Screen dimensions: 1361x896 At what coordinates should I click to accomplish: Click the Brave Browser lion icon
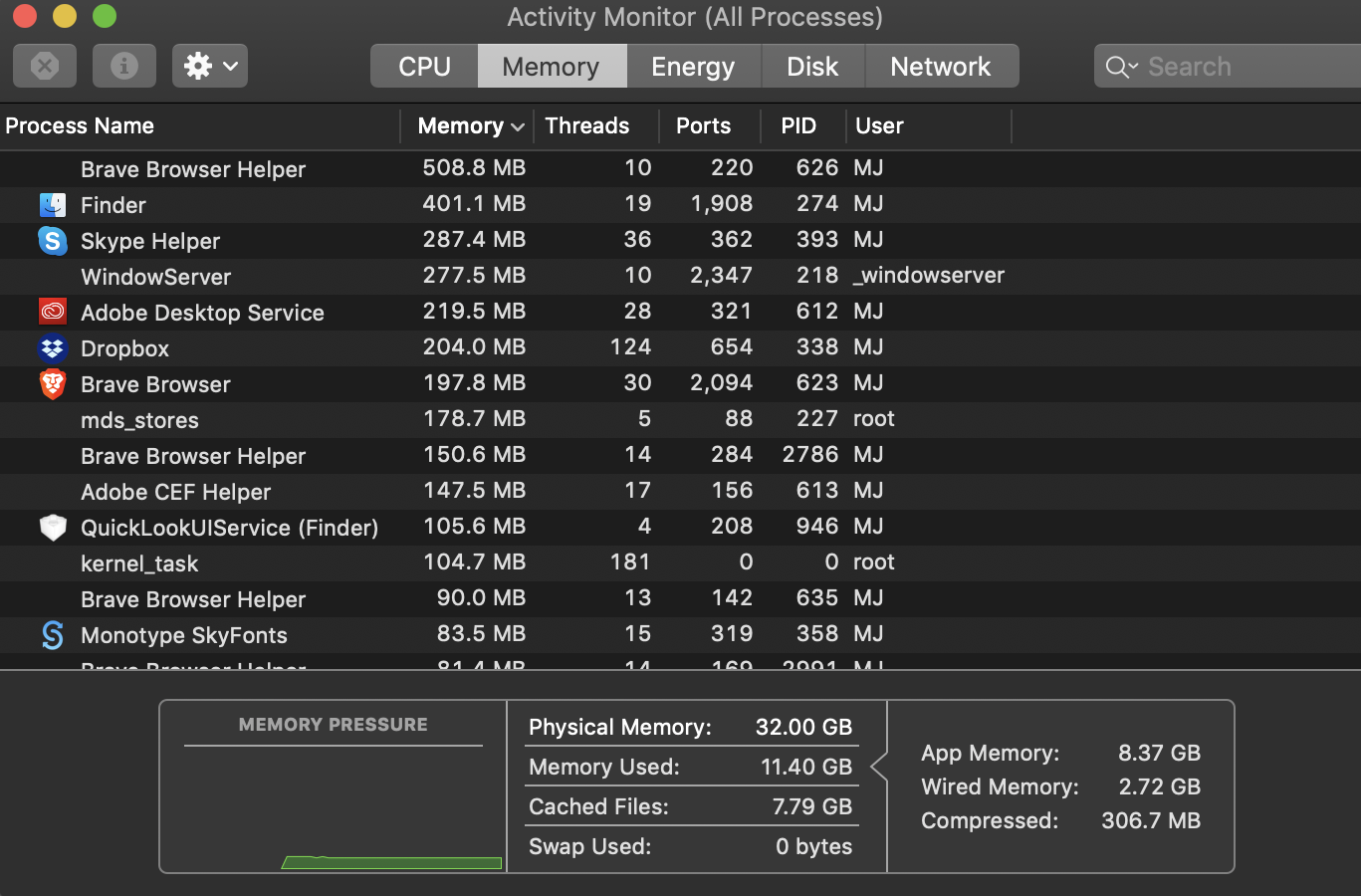coord(53,384)
